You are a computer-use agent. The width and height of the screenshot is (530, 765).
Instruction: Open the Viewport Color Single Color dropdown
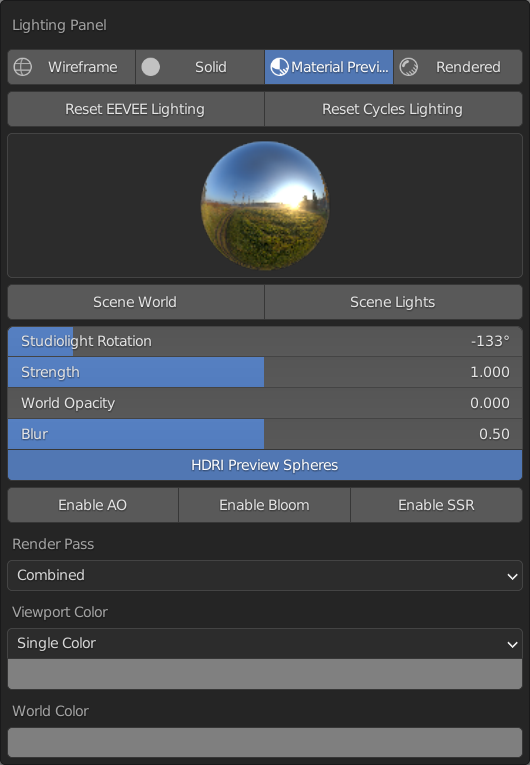(x=265, y=644)
